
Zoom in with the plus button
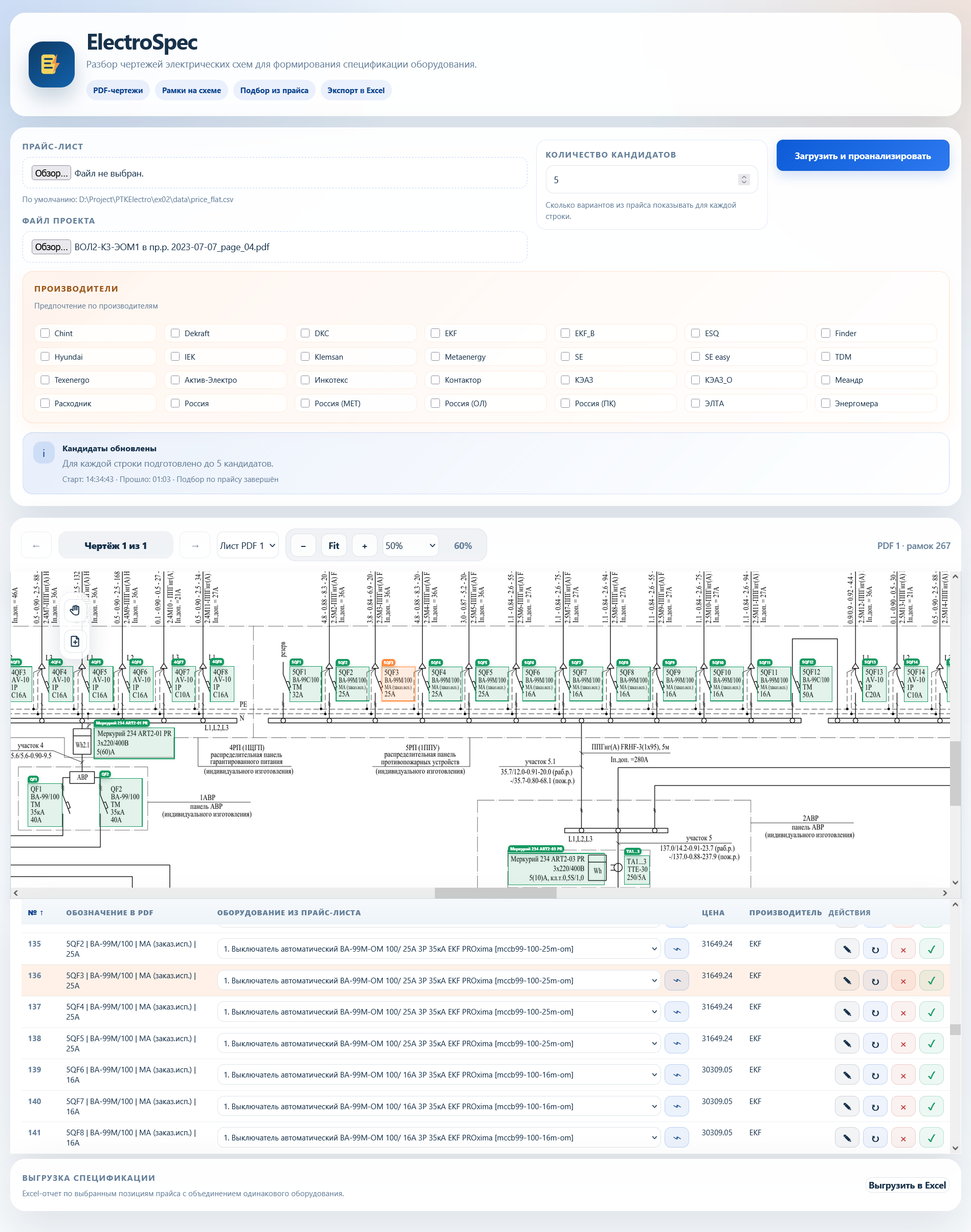click(x=364, y=546)
